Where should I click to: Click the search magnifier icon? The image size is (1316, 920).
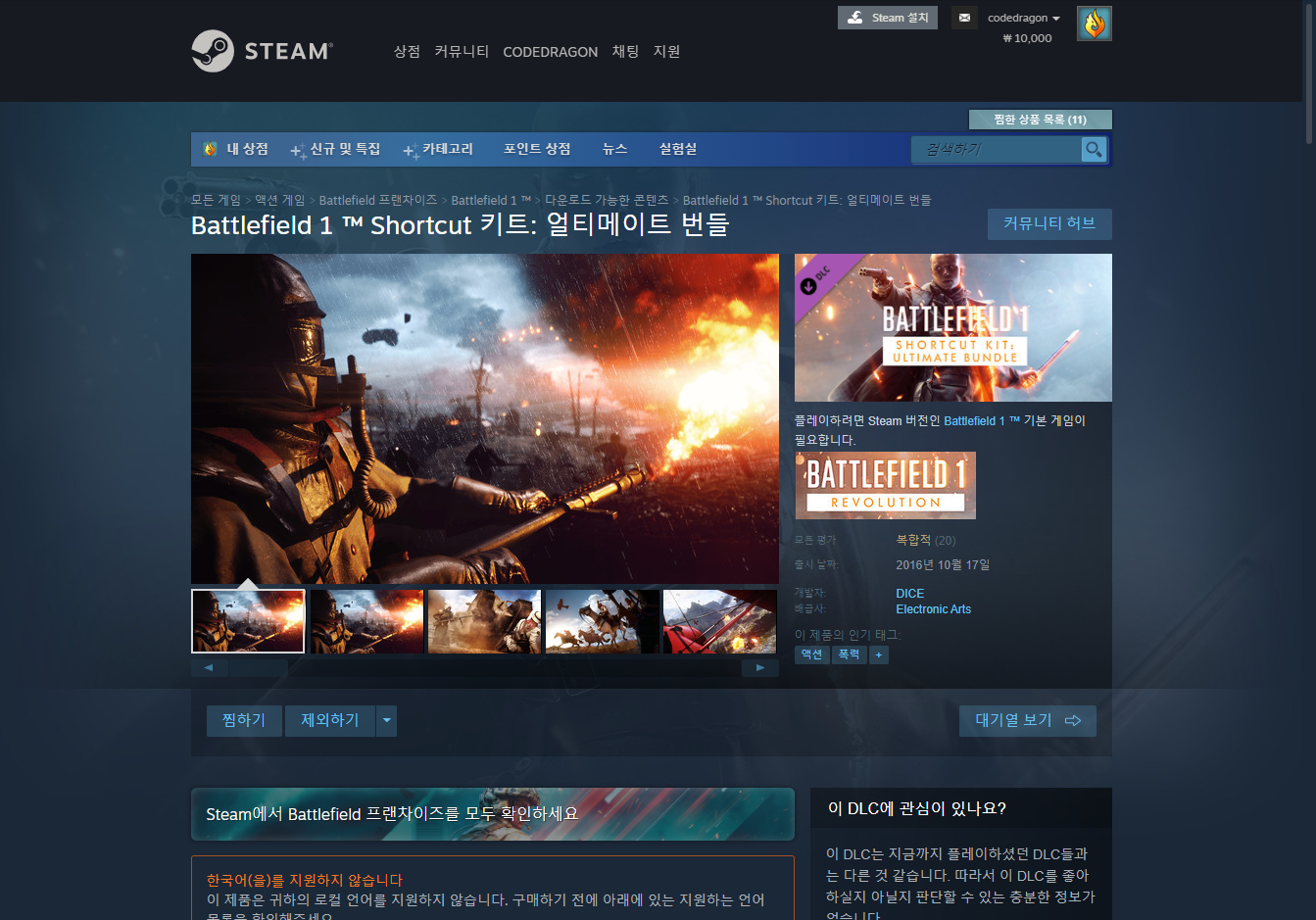[x=1094, y=149]
